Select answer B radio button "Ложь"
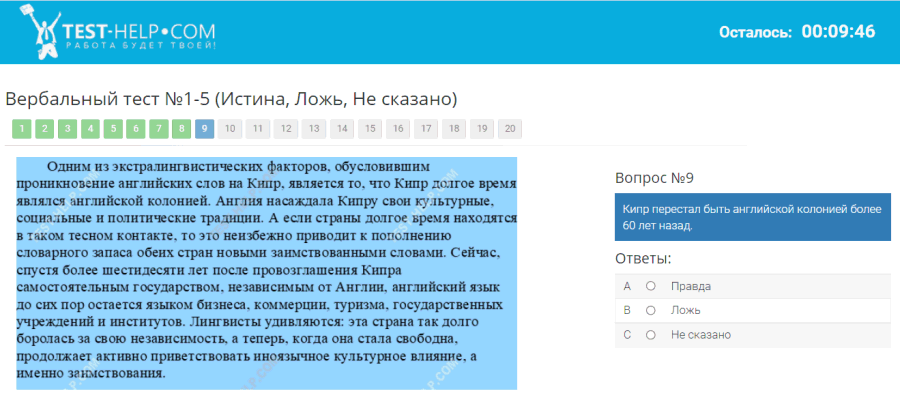The image size is (900, 402). pos(650,310)
